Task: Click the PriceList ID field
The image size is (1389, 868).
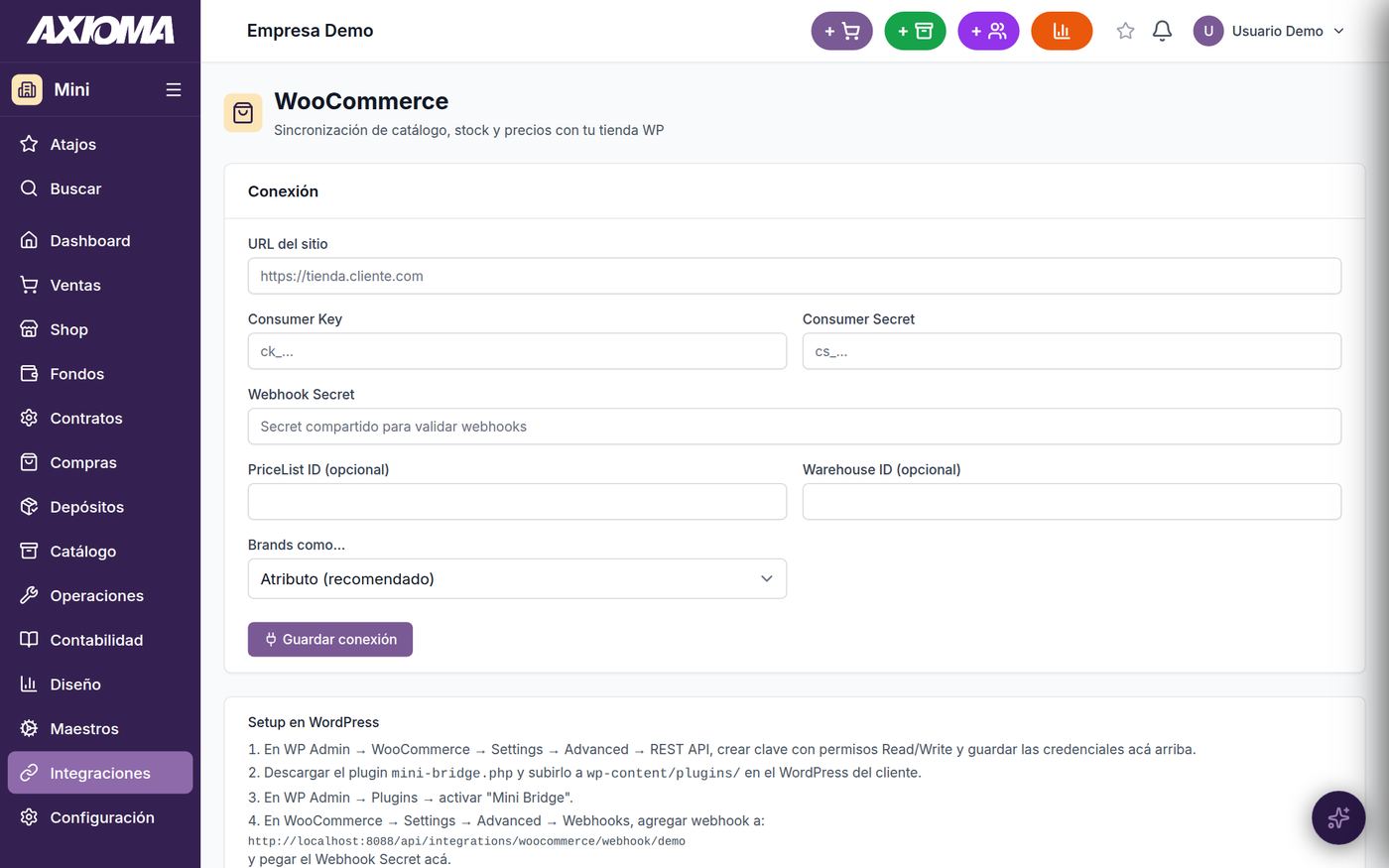Action: [517, 502]
